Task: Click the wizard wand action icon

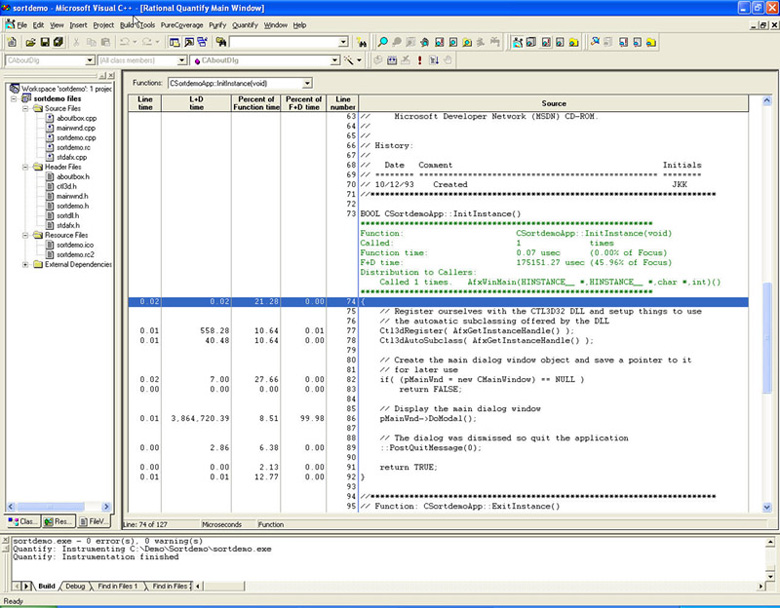Action: tap(347, 61)
